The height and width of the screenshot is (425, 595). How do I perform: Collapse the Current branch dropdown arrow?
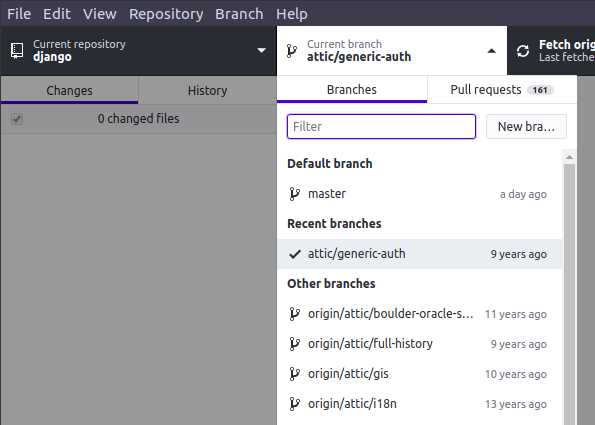click(x=491, y=51)
